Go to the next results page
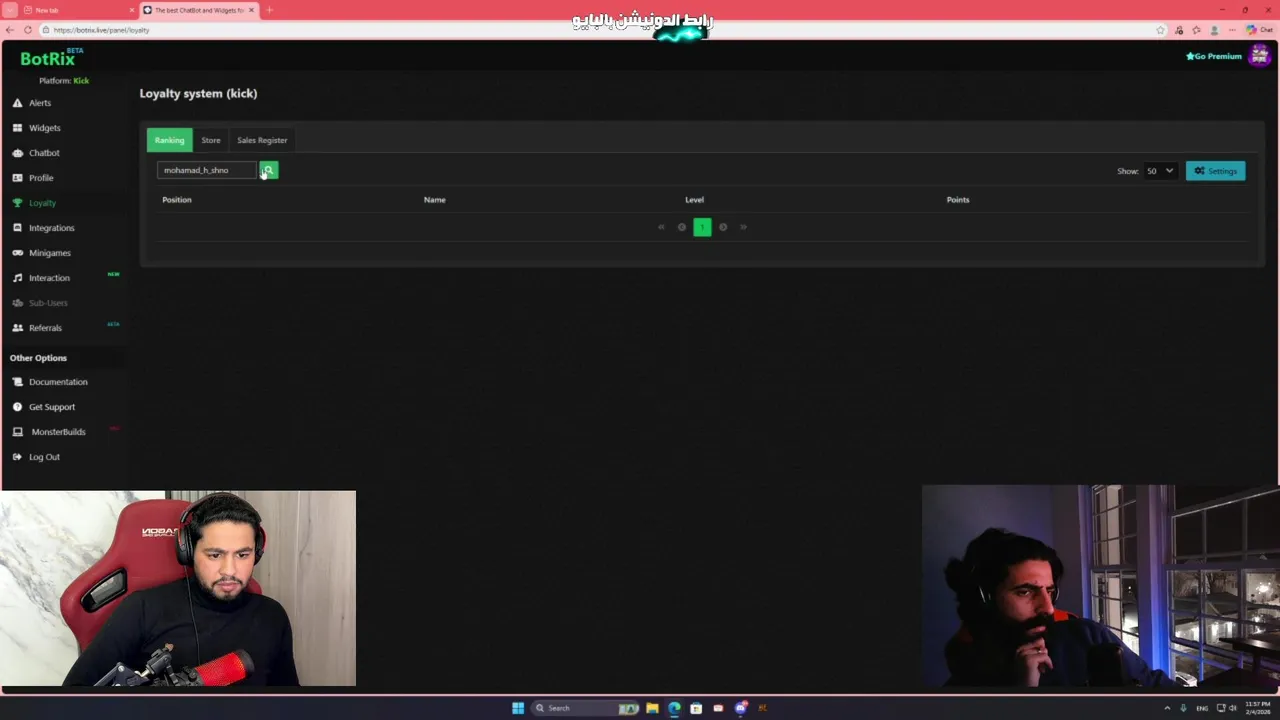The image size is (1280, 720). [723, 227]
